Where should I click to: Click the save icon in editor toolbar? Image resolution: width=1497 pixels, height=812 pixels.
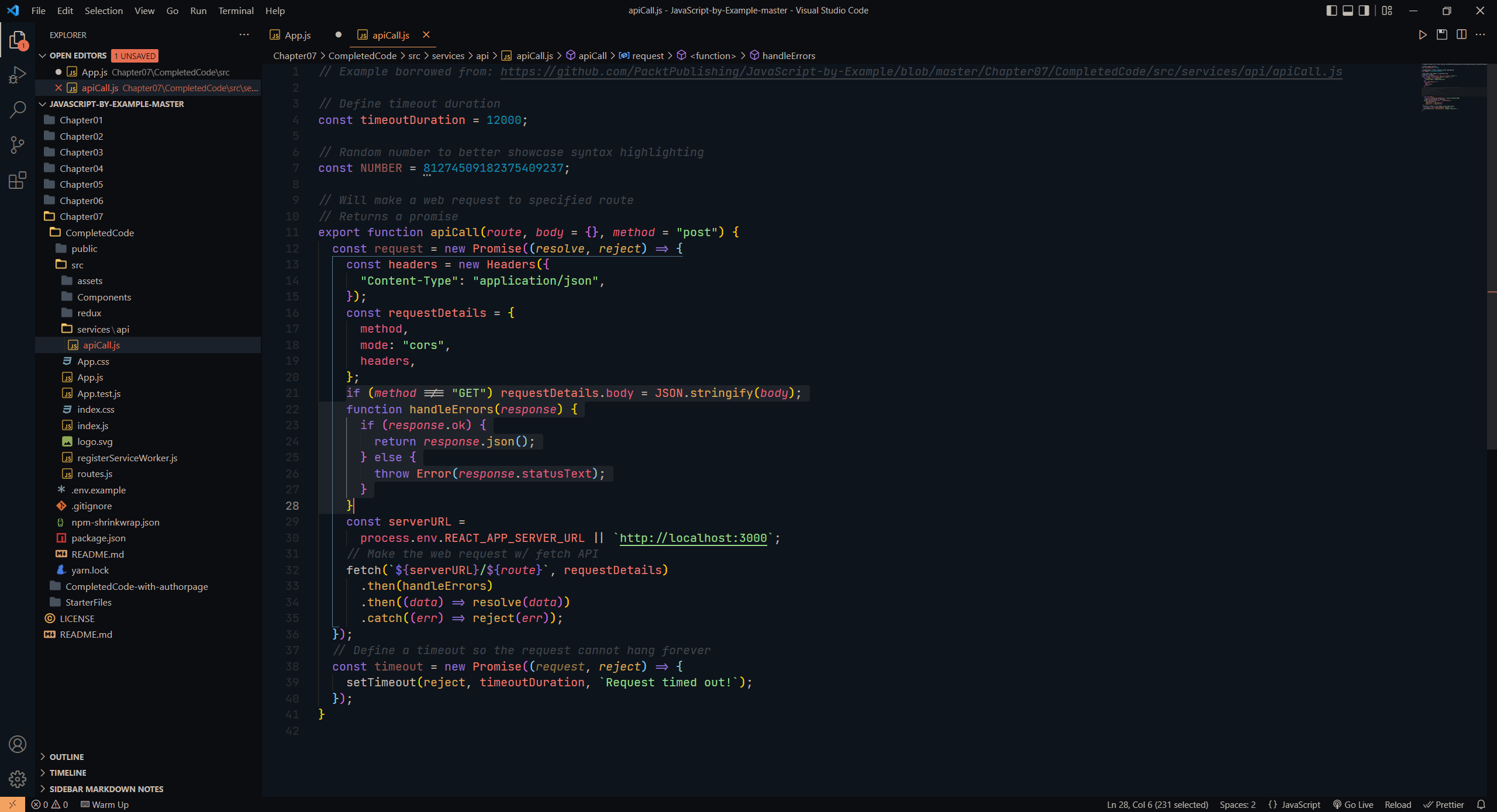click(1442, 35)
